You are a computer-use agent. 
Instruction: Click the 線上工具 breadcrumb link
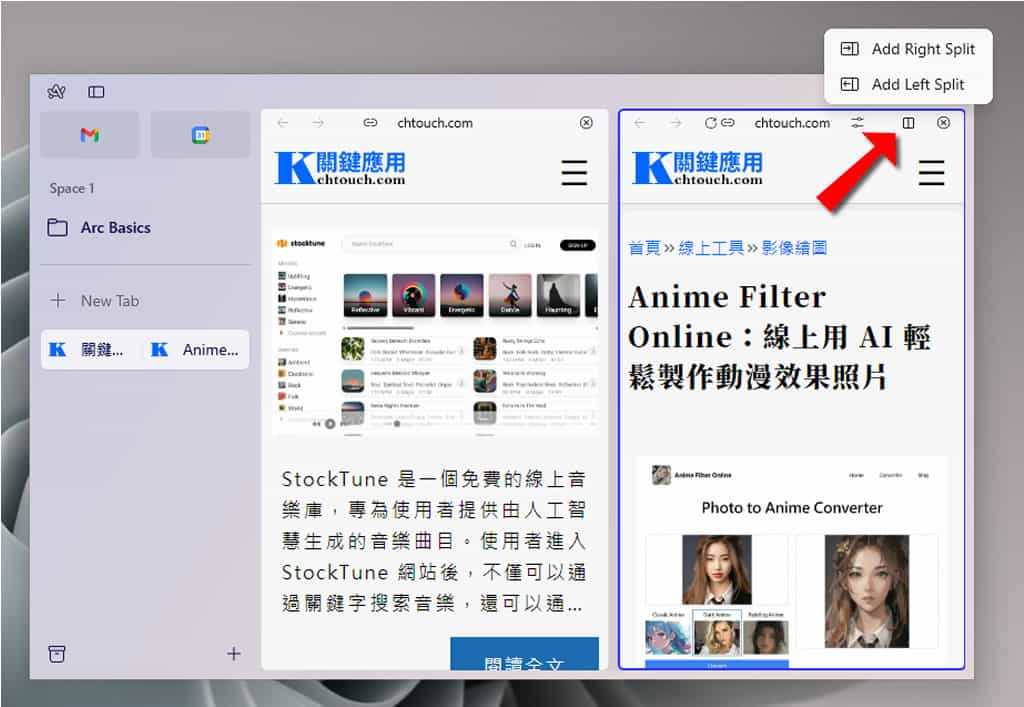click(x=711, y=248)
